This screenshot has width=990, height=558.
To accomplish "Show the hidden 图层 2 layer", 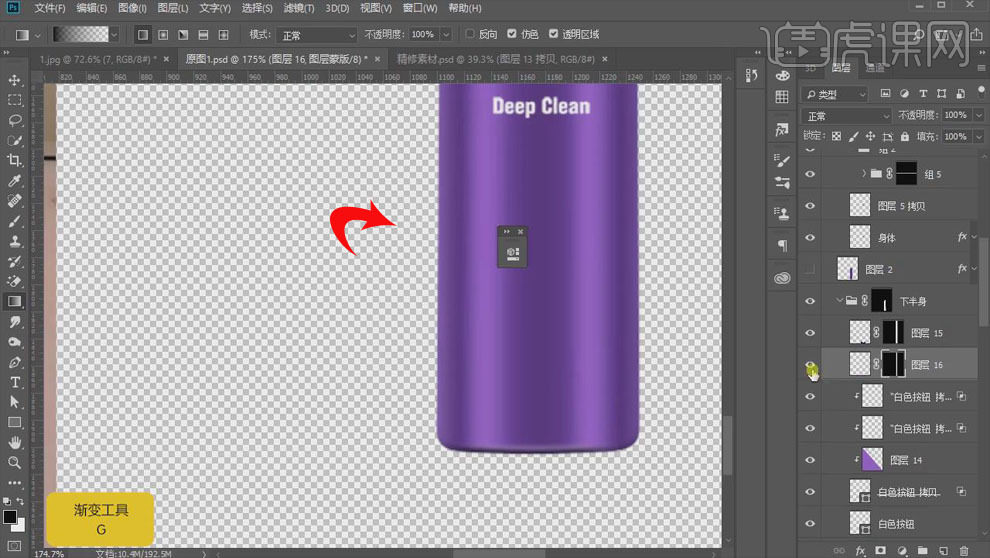I will tap(811, 270).
